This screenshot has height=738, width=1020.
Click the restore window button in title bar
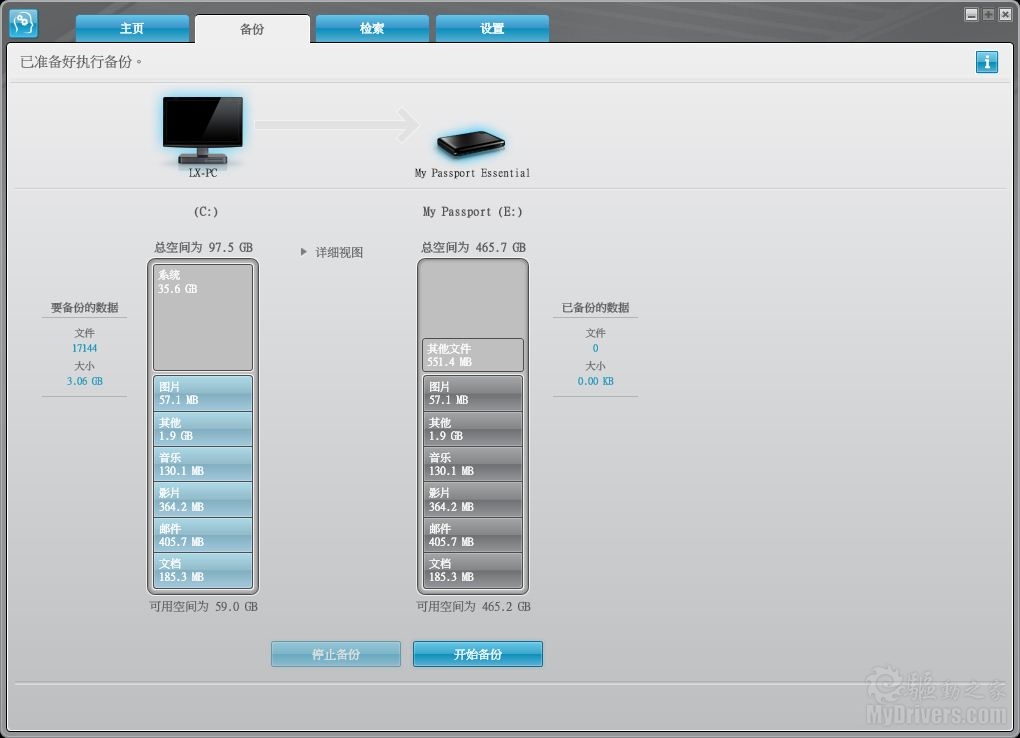point(988,14)
